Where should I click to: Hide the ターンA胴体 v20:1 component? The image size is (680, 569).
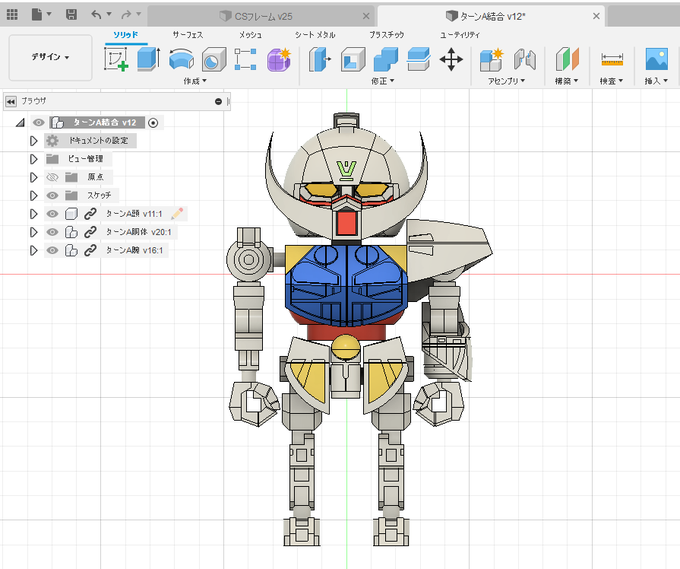coord(52,232)
